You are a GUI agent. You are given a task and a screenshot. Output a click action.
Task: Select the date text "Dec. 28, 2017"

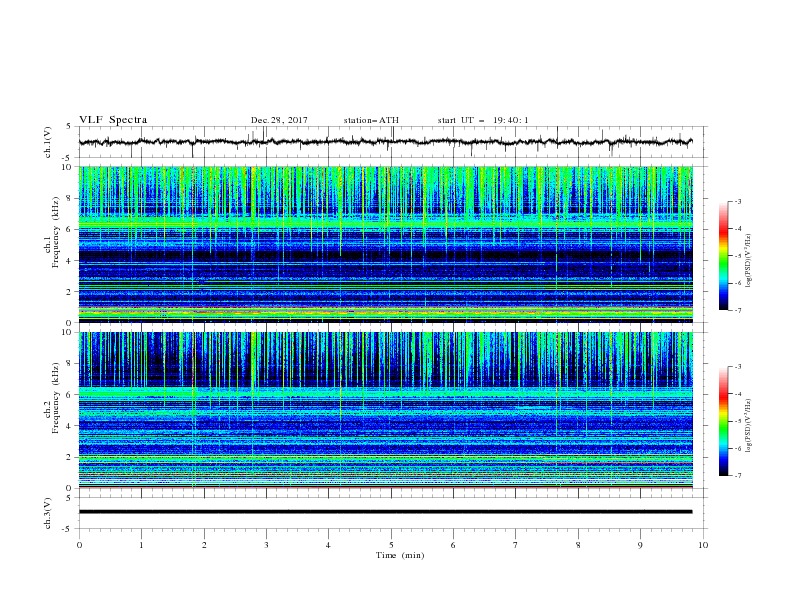pyautogui.click(x=279, y=120)
